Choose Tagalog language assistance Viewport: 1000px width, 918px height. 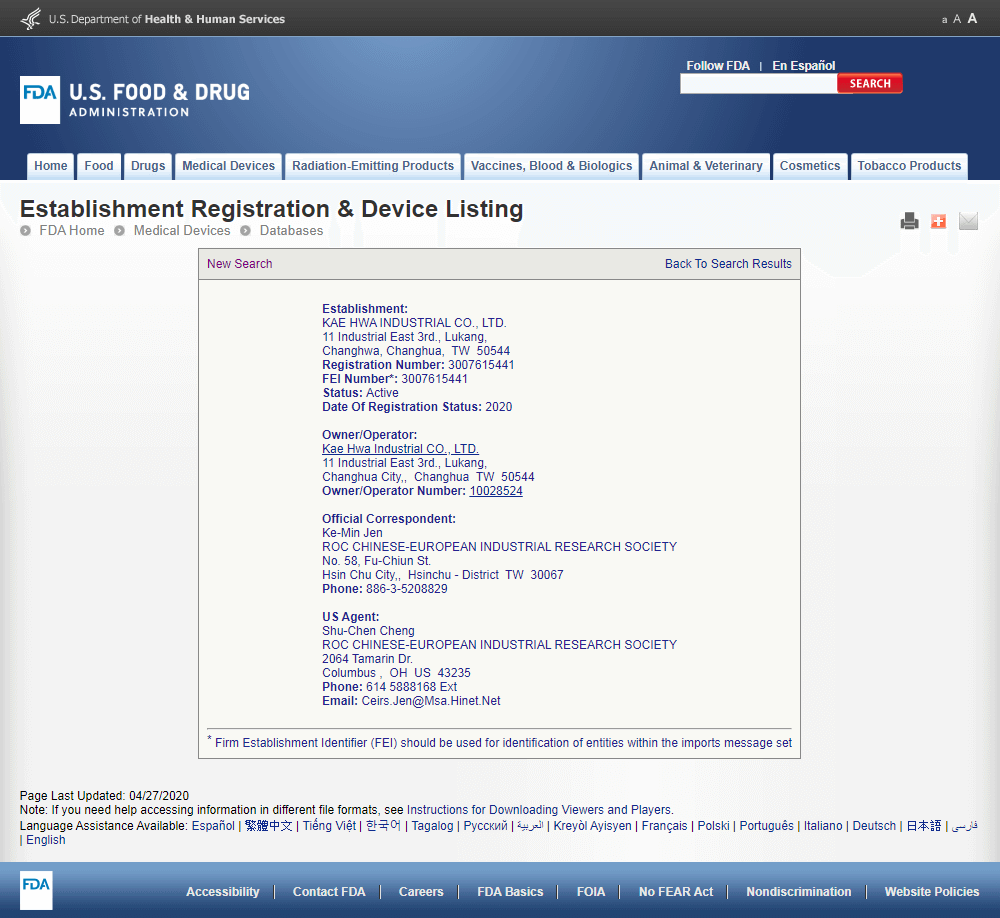click(x=432, y=825)
